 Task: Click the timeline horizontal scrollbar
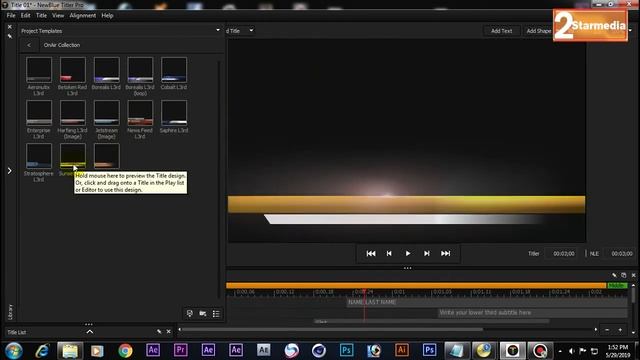tap(332, 329)
